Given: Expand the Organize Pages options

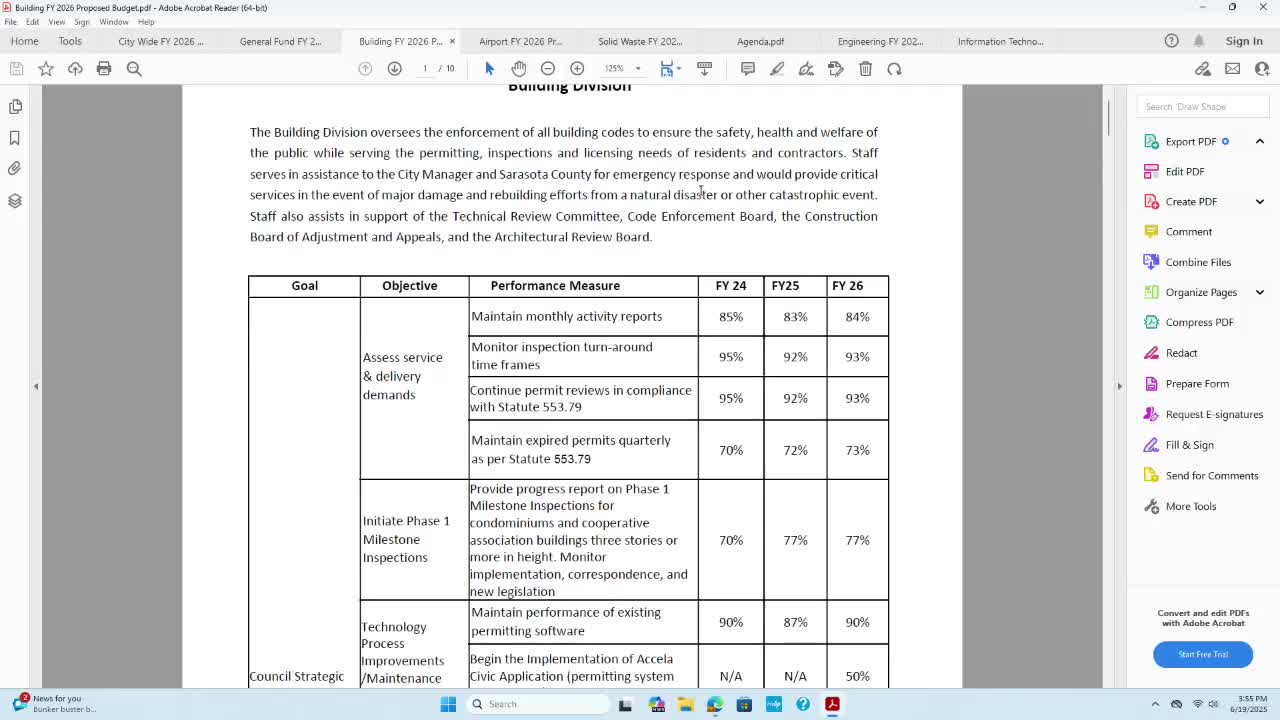Looking at the screenshot, I should pos(1260,292).
